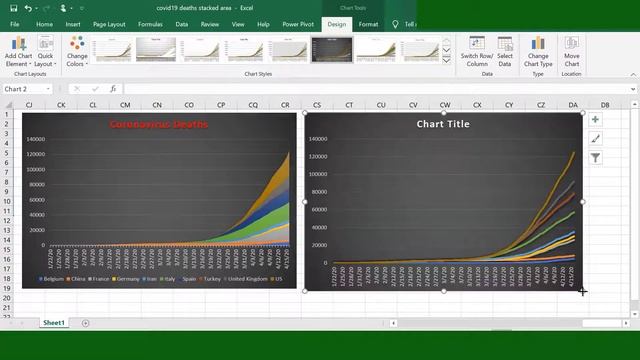
Task: Click the right chart's bottom-right resize handle
Action: (x=582, y=291)
